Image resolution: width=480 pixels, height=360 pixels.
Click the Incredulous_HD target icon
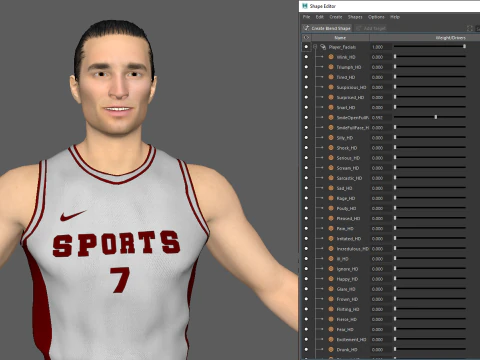point(331,249)
